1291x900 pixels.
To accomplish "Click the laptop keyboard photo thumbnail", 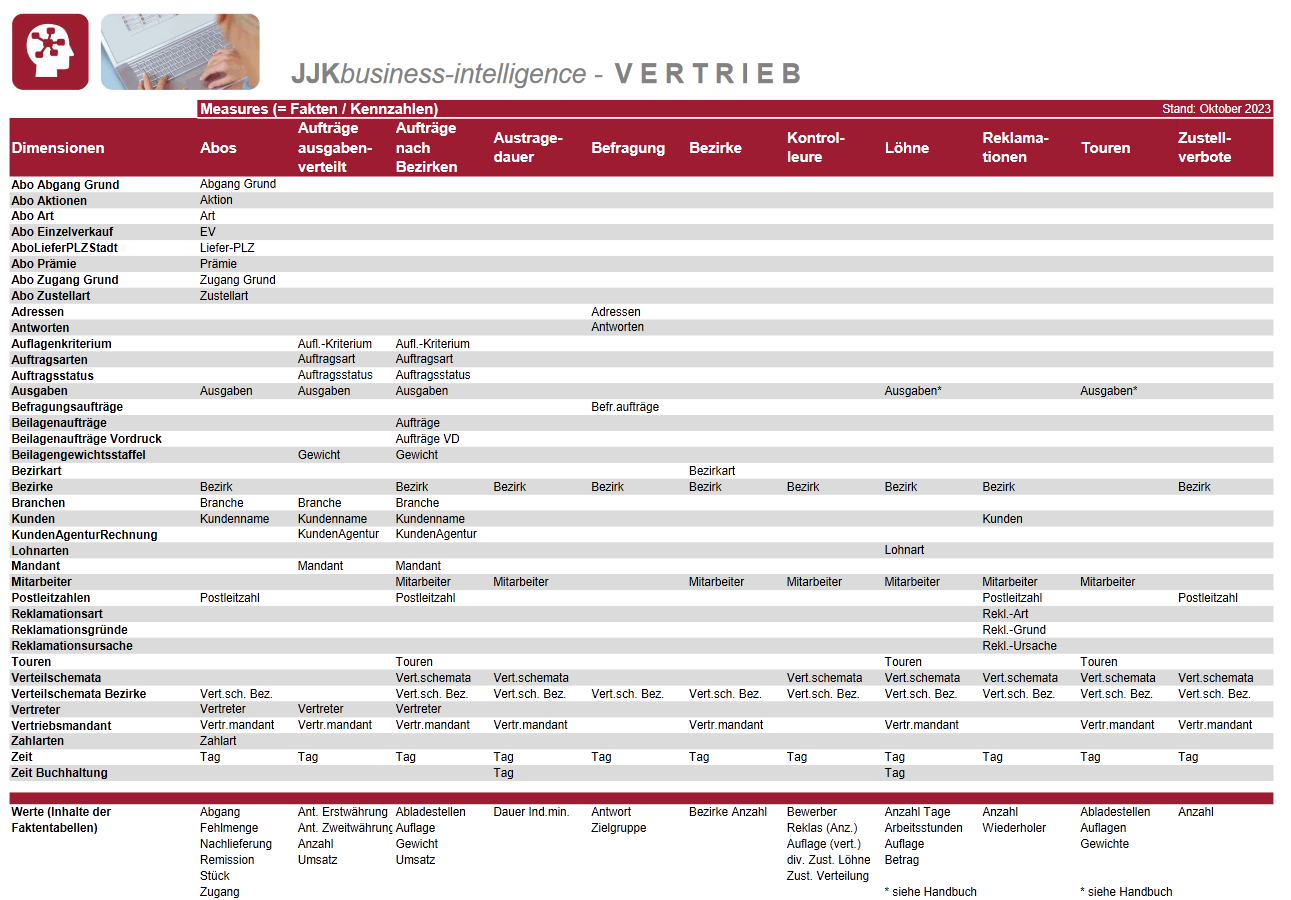I will 180,52.
